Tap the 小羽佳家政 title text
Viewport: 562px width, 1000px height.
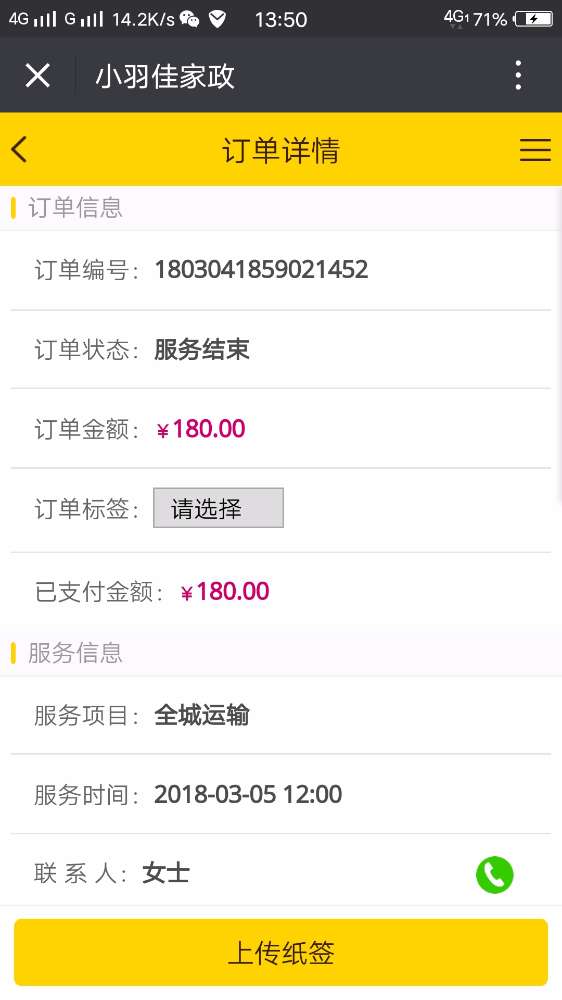165,77
